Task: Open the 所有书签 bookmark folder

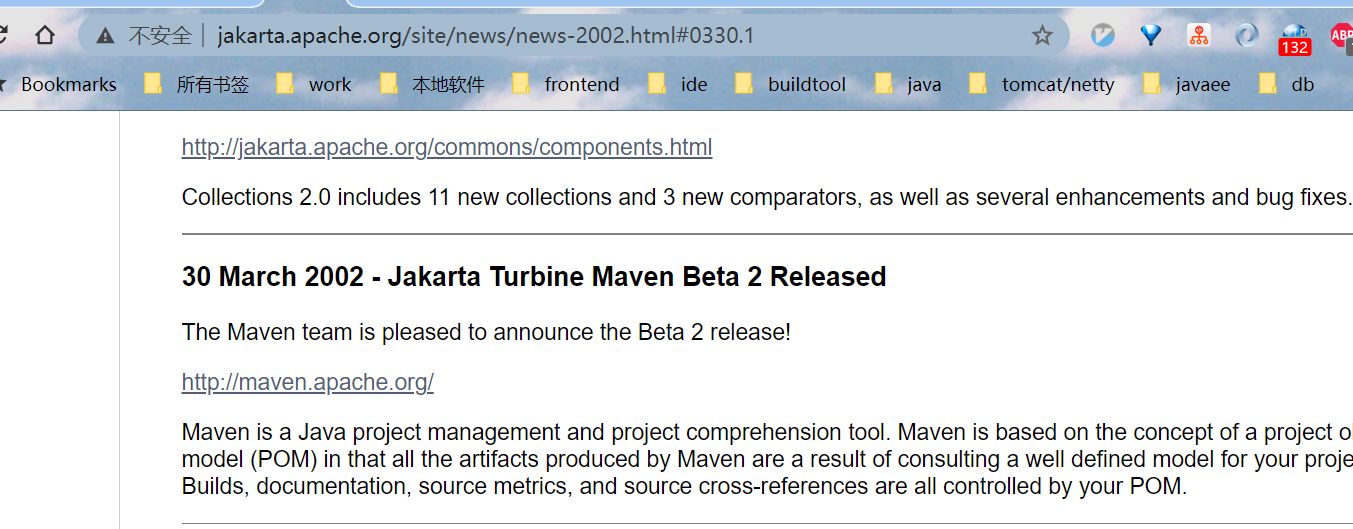Action: click(196, 85)
